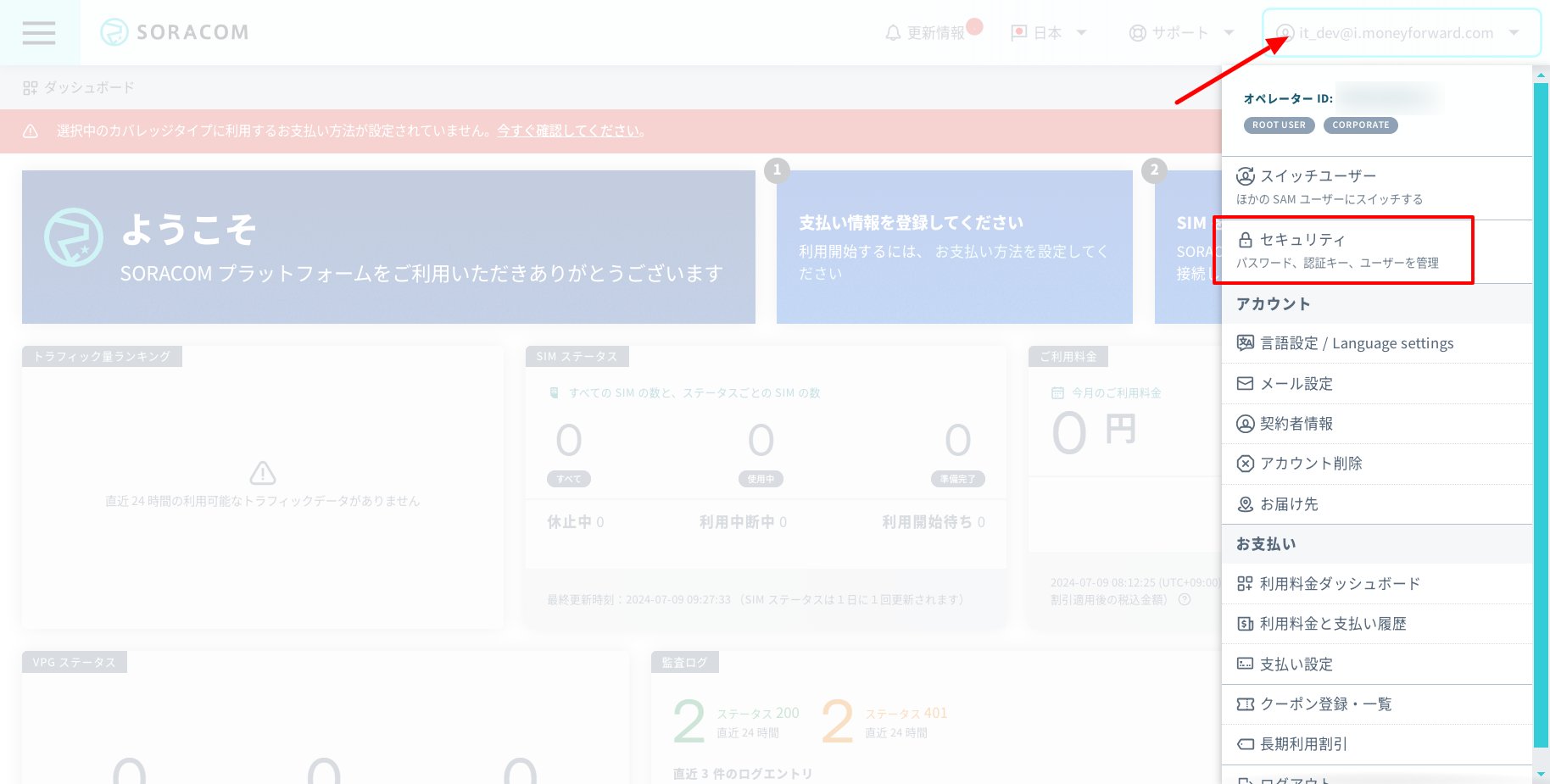This screenshot has width=1550, height=784.
Task: Collapse the account email dropdown arrow
Action: pyautogui.click(x=1514, y=33)
